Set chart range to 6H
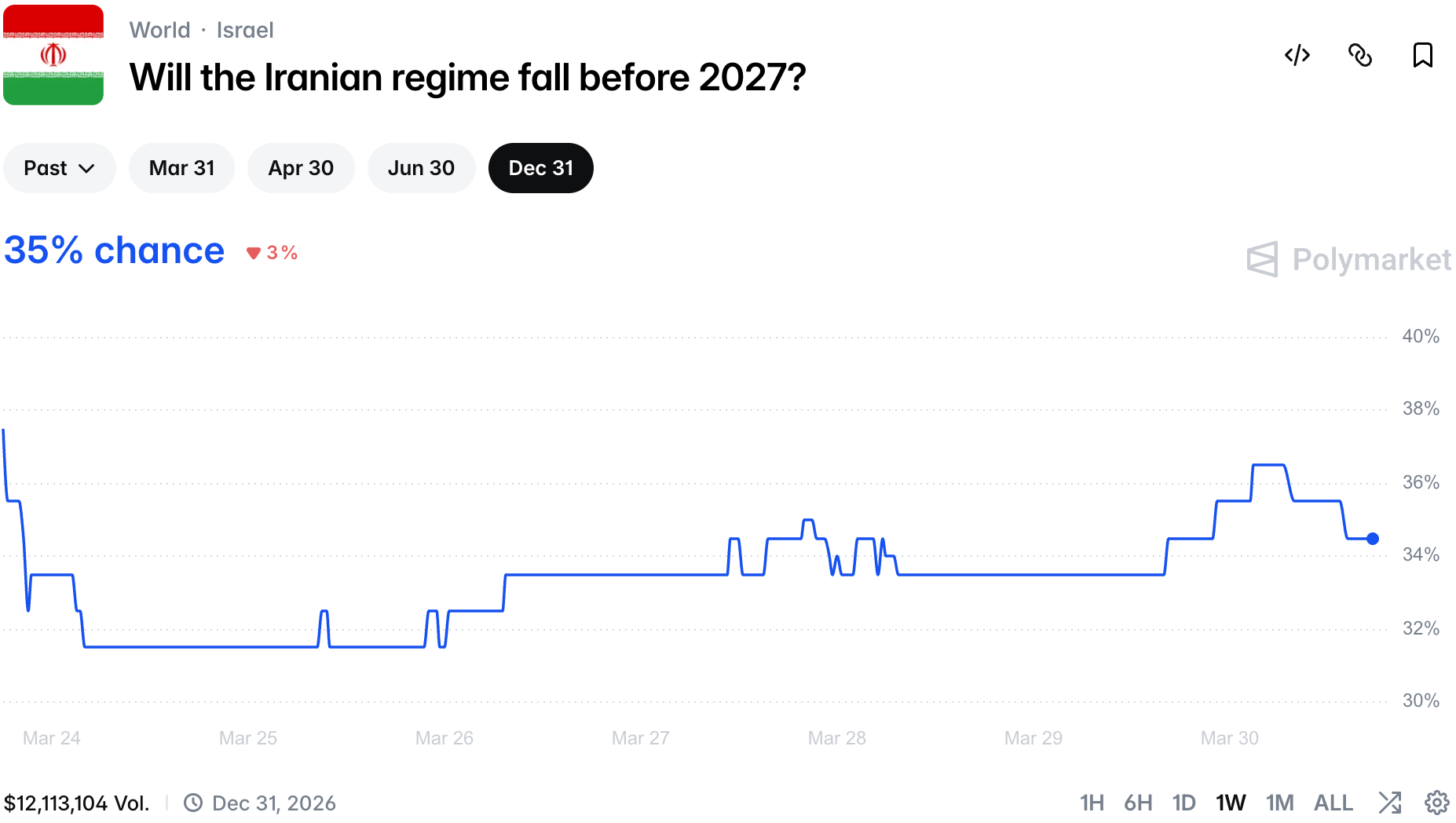1456x823 pixels. click(1138, 803)
